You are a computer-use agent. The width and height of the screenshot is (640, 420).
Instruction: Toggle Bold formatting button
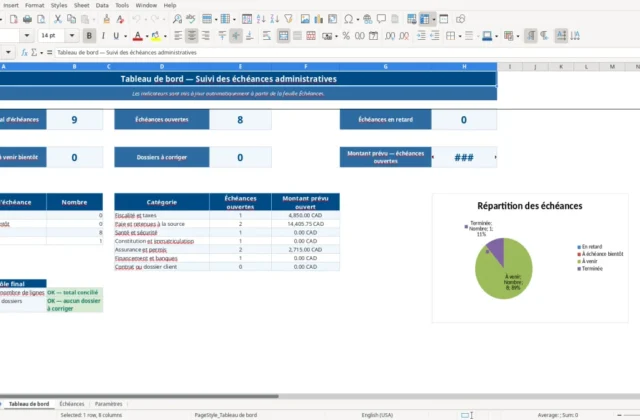click(x=89, y=36)
